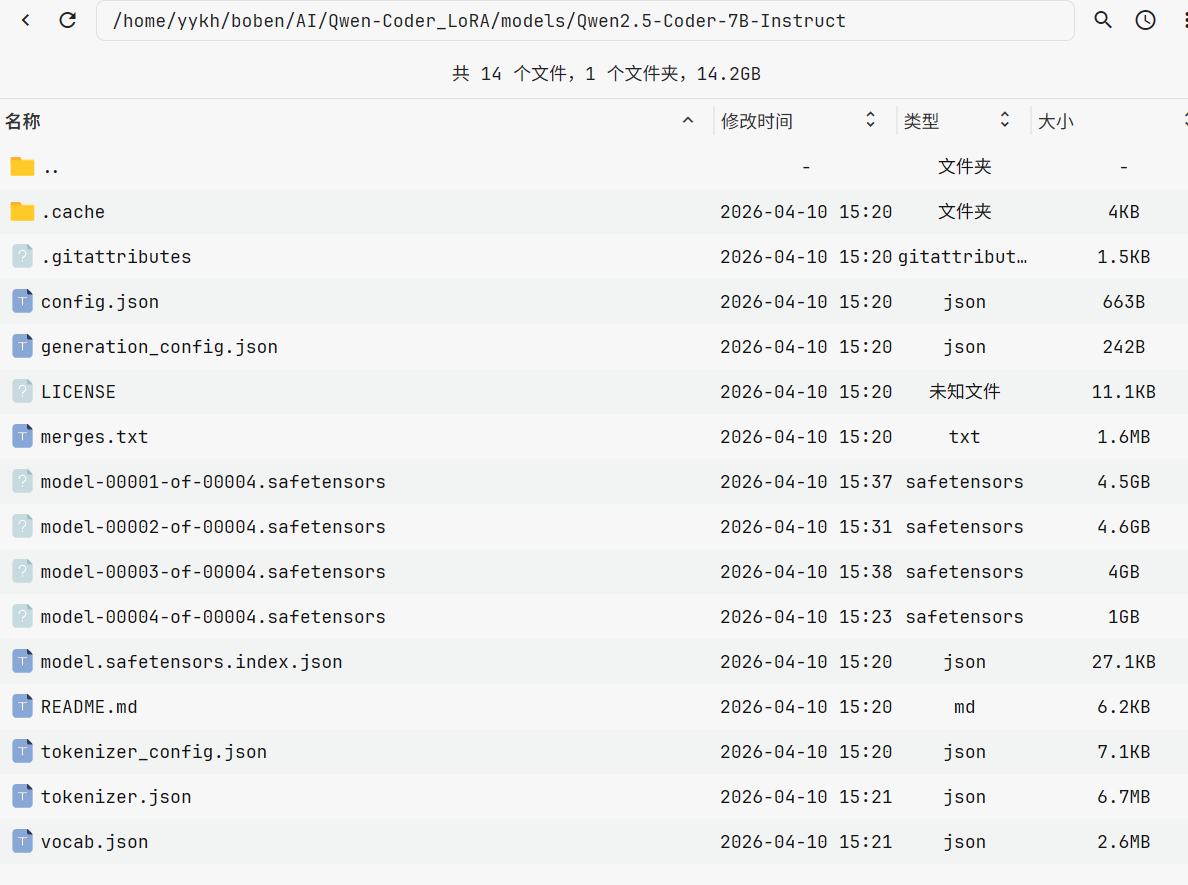
Task: Sort by modified time arrows
Action: point(871,120)
